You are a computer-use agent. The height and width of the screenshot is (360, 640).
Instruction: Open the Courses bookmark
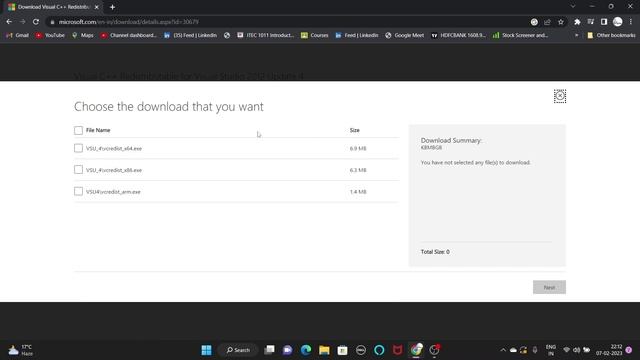tap(315, 36)
